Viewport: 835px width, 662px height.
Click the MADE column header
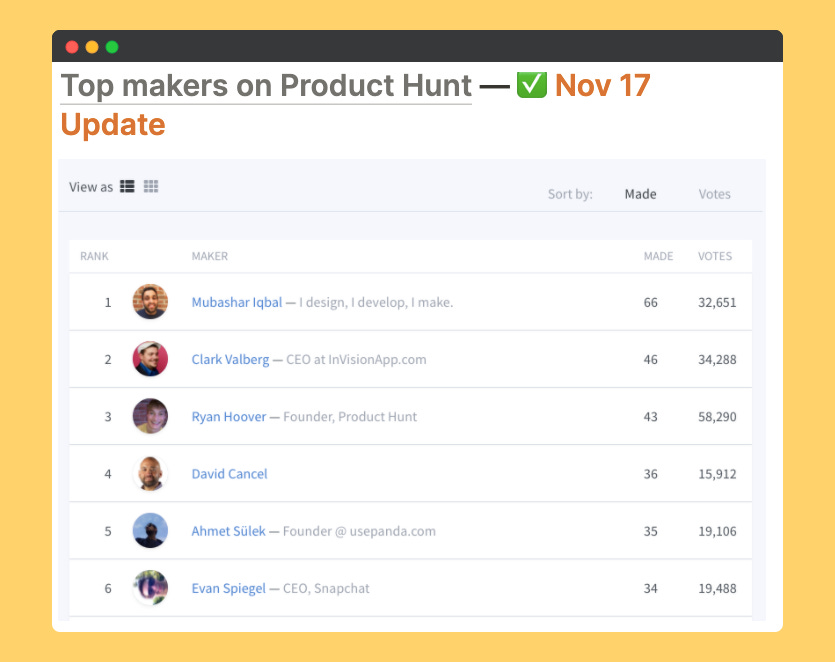click(x=658, y=256)
